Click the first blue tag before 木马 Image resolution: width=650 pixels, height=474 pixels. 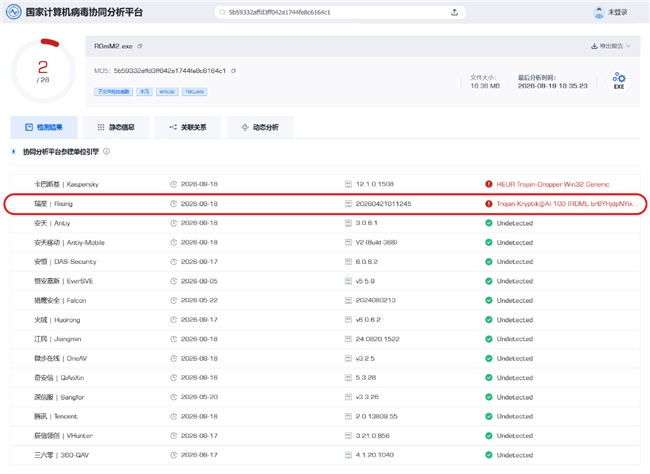[x=113, y=92]
